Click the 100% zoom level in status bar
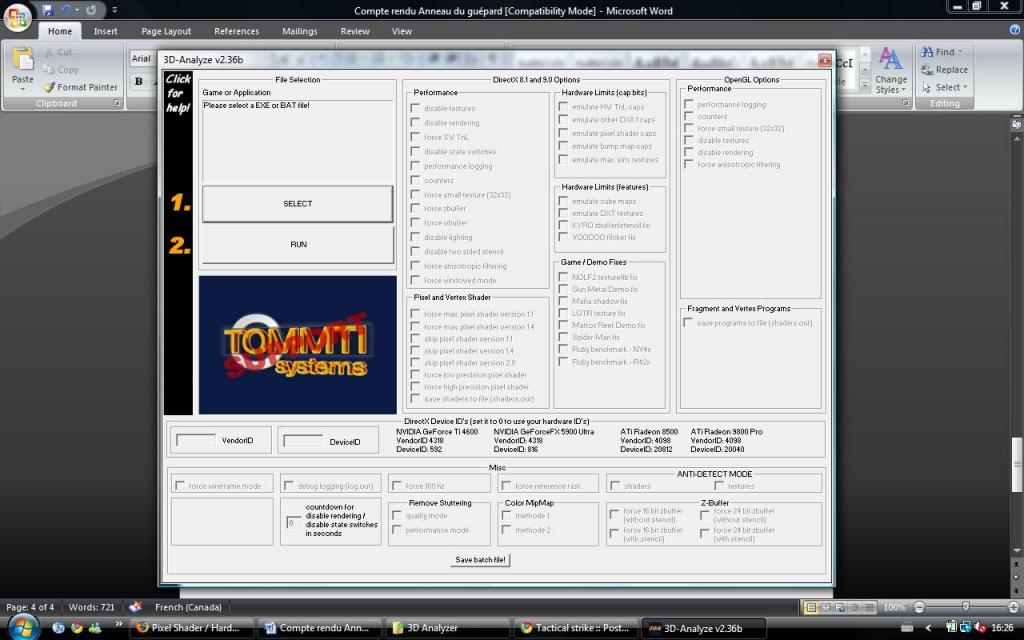 tap(894, 607)
